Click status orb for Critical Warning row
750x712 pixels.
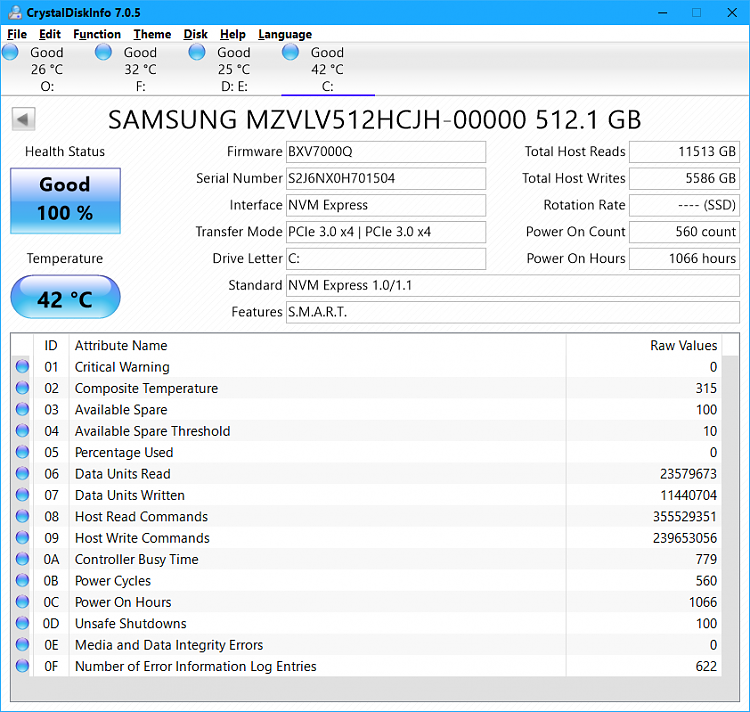tap(22, 366)
